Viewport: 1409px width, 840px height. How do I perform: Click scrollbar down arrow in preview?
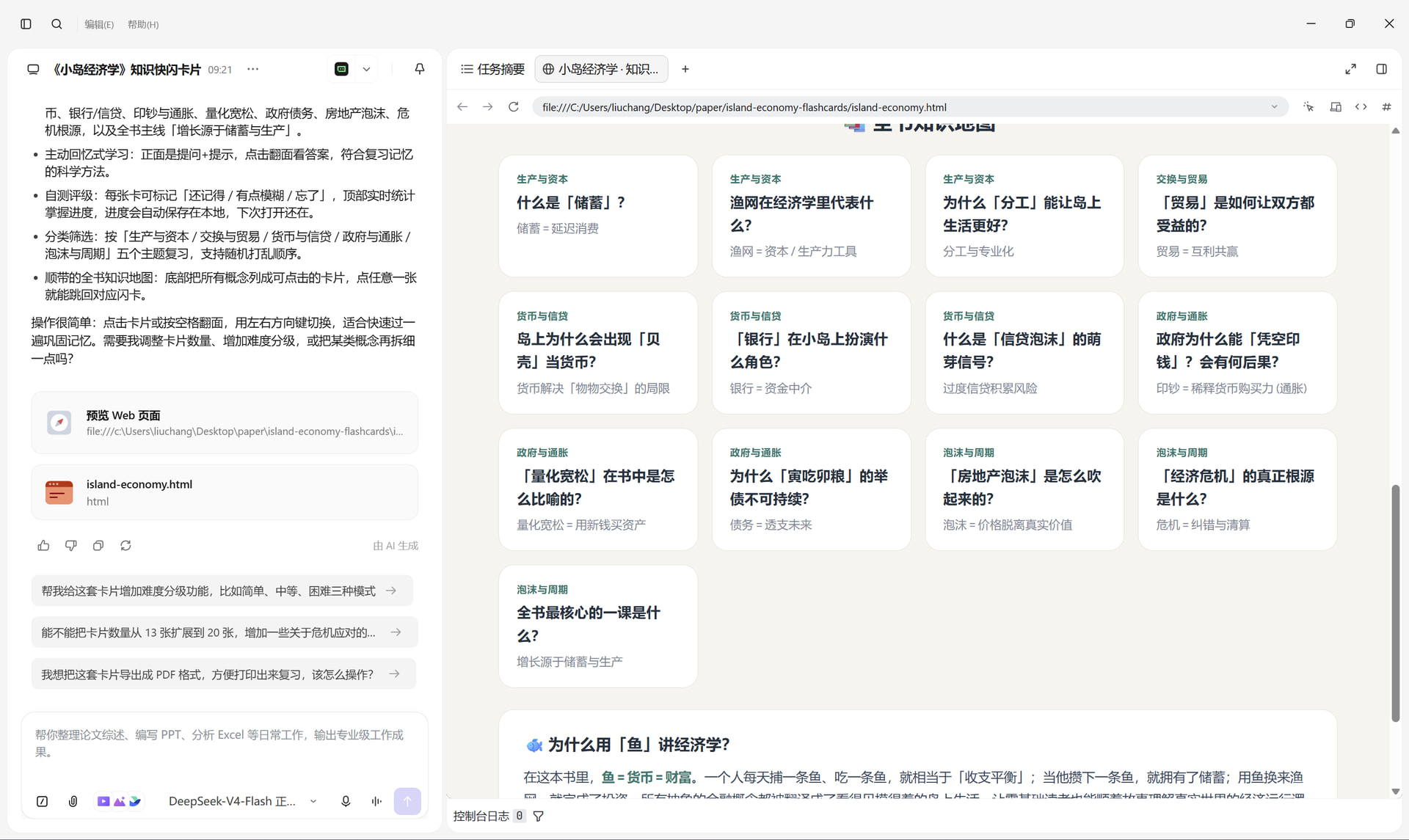coord(1395,792)
